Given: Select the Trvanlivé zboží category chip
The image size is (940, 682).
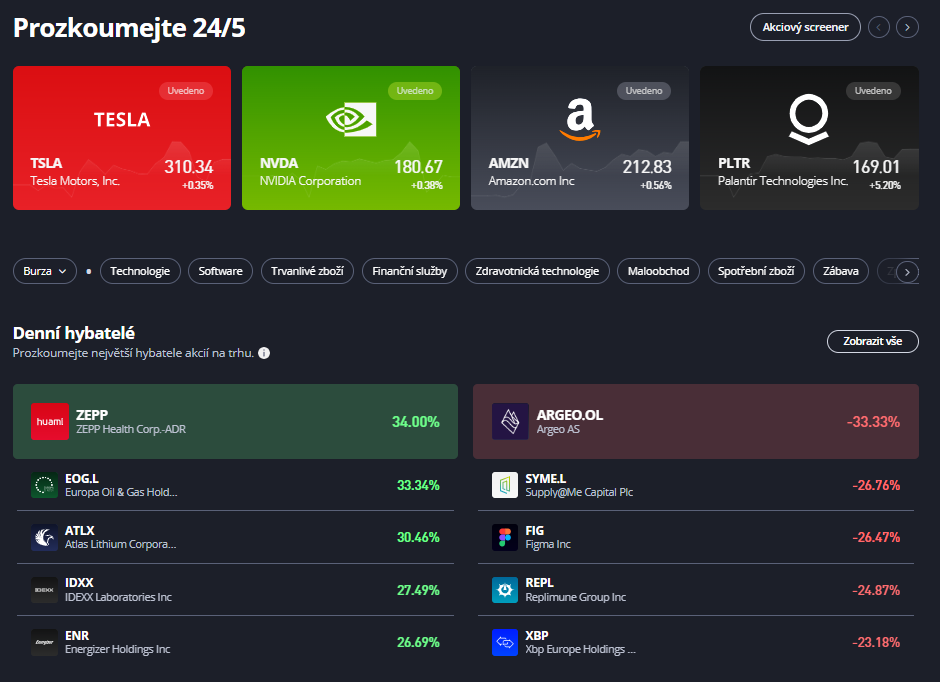Looking at the screenshot, I should click(307, 271).
